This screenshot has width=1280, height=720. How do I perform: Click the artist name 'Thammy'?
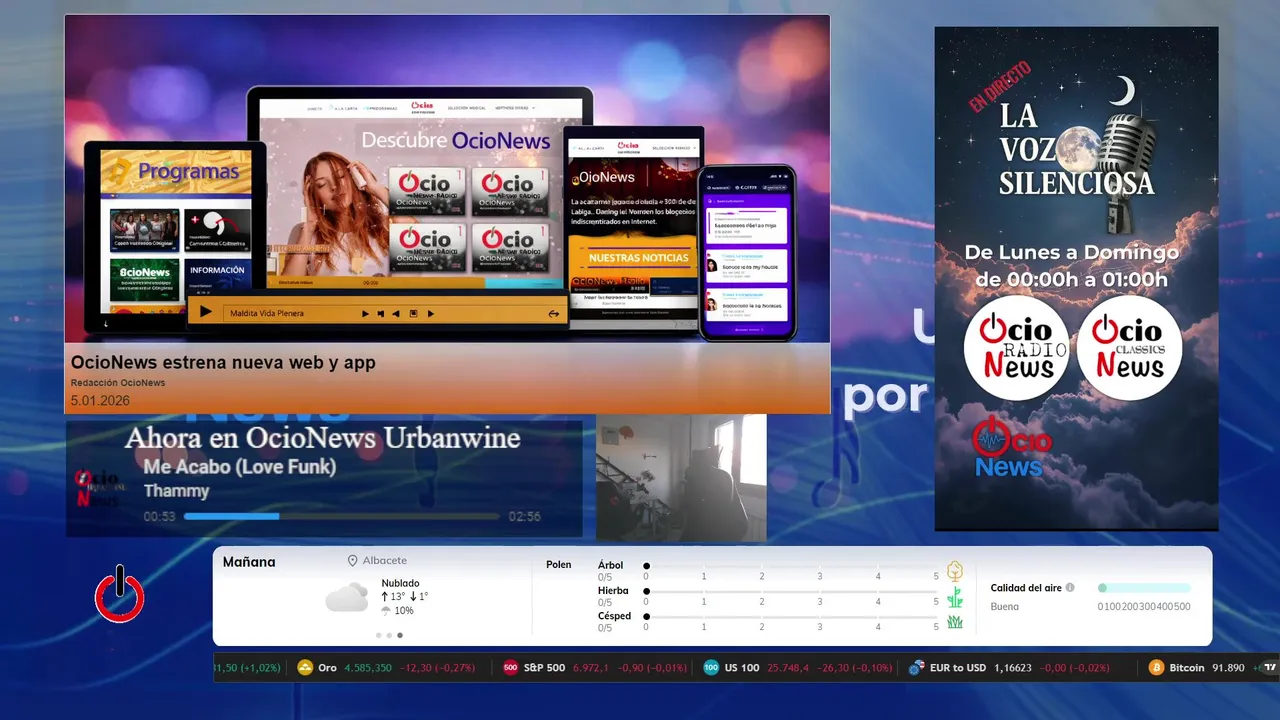coord(176,491)
